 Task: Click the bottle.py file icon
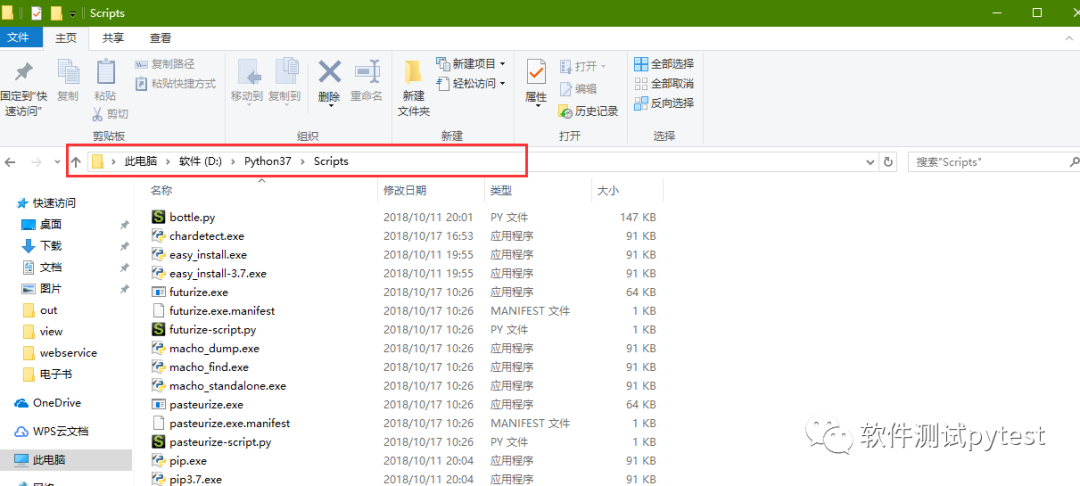pyautogui.click(x=158, y=217)
